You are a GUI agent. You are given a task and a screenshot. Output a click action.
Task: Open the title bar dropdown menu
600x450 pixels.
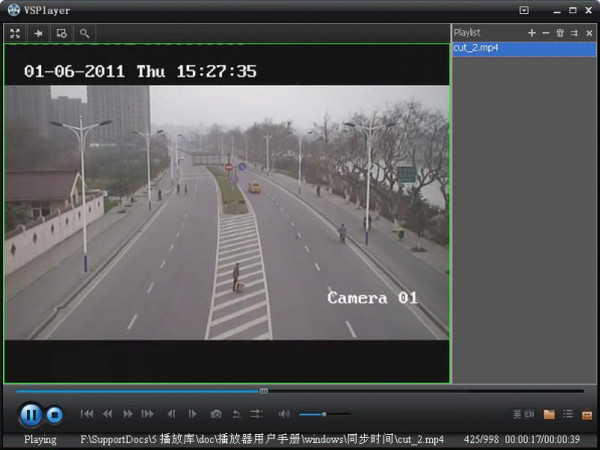click(524, 10)
